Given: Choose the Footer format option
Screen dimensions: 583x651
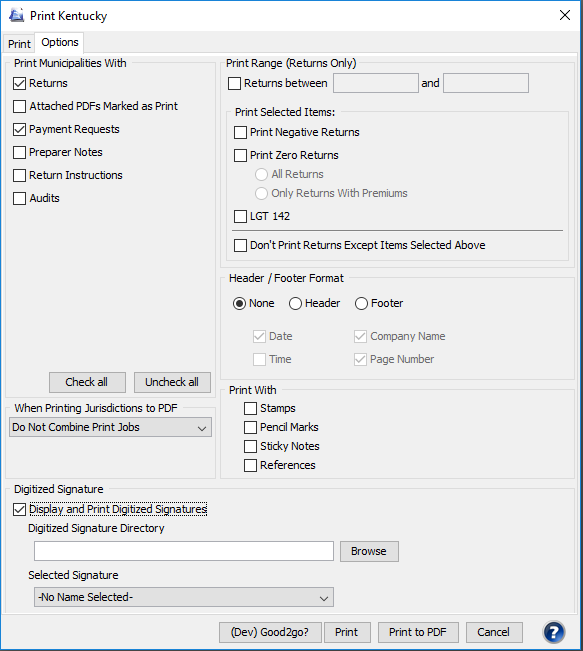Looking at the screenshot, I should coord(361,303).
